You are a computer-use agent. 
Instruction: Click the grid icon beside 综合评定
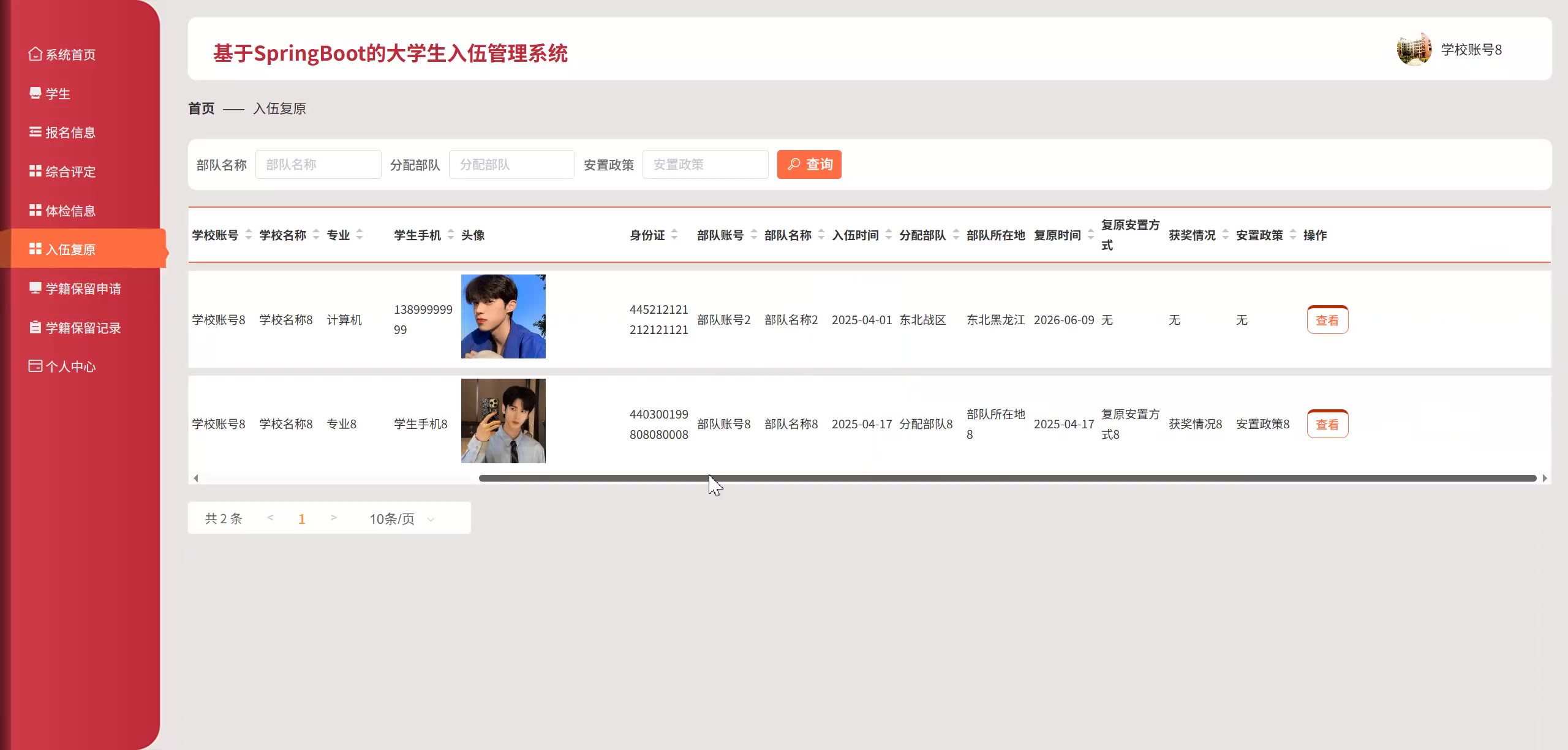[x=35, y=172]
